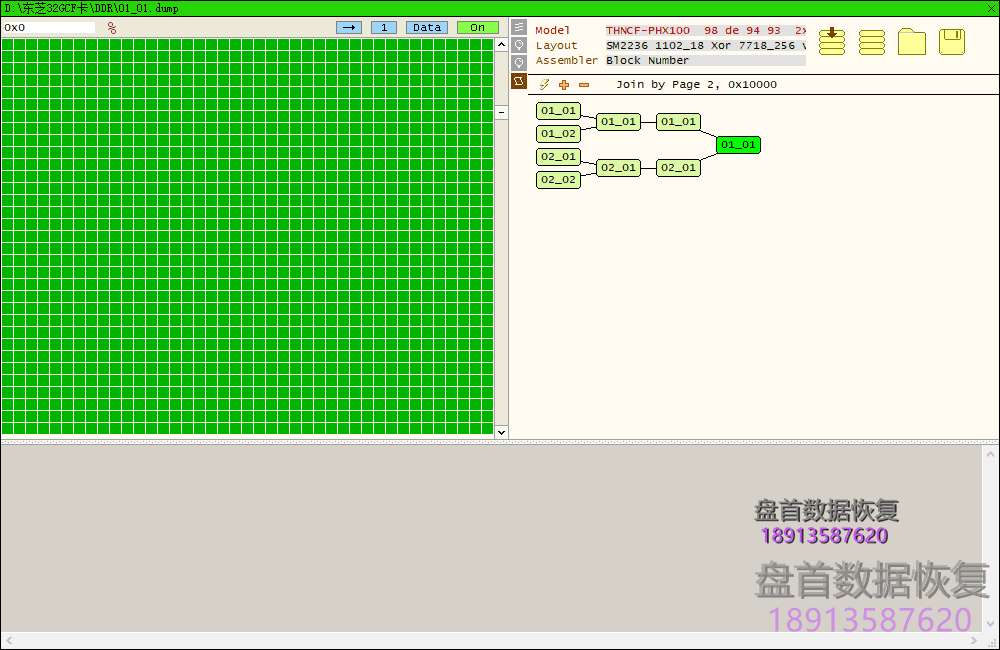Save using the yellow floppy disk icon
The height and width of the screenshot is (650, 1000).
(952, 42)
